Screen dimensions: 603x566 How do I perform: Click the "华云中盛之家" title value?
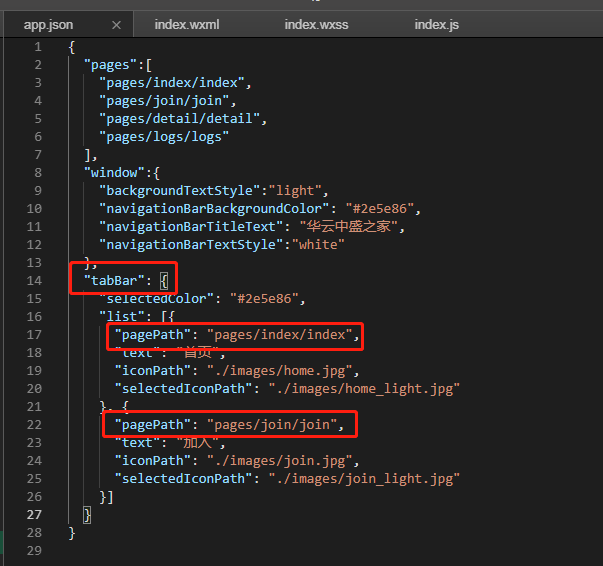(x=348, y=226)
